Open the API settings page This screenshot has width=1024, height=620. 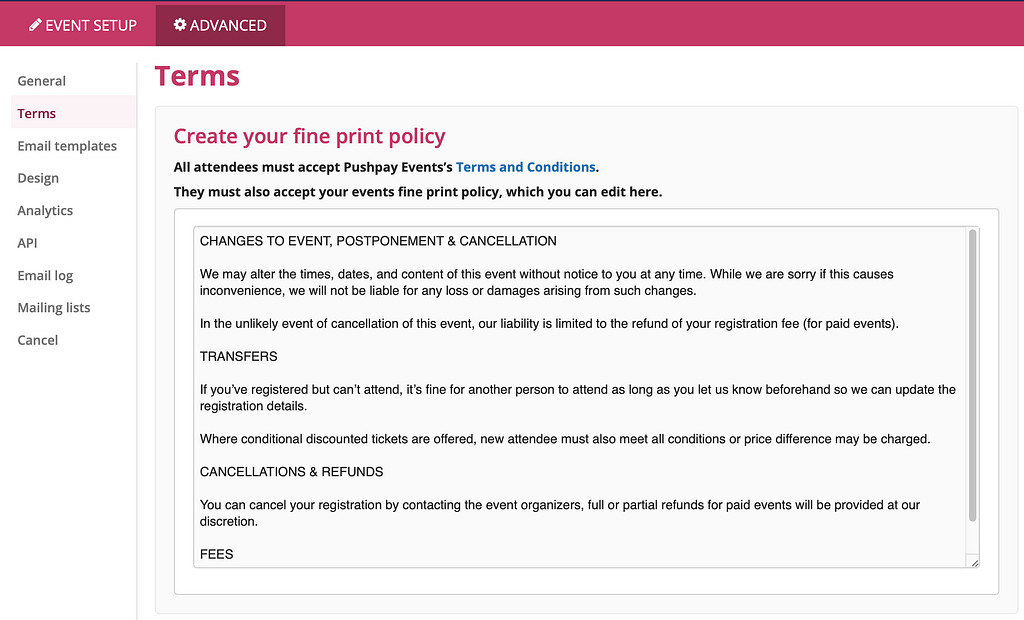[27, 243]
